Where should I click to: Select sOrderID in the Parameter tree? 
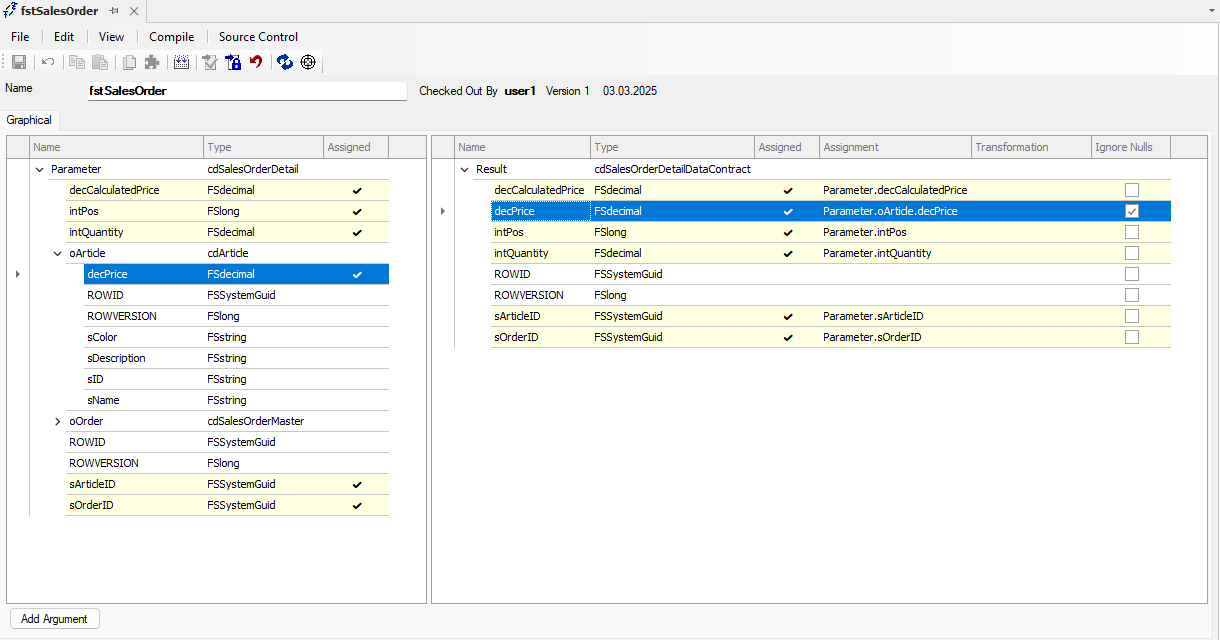pos(227,505)
